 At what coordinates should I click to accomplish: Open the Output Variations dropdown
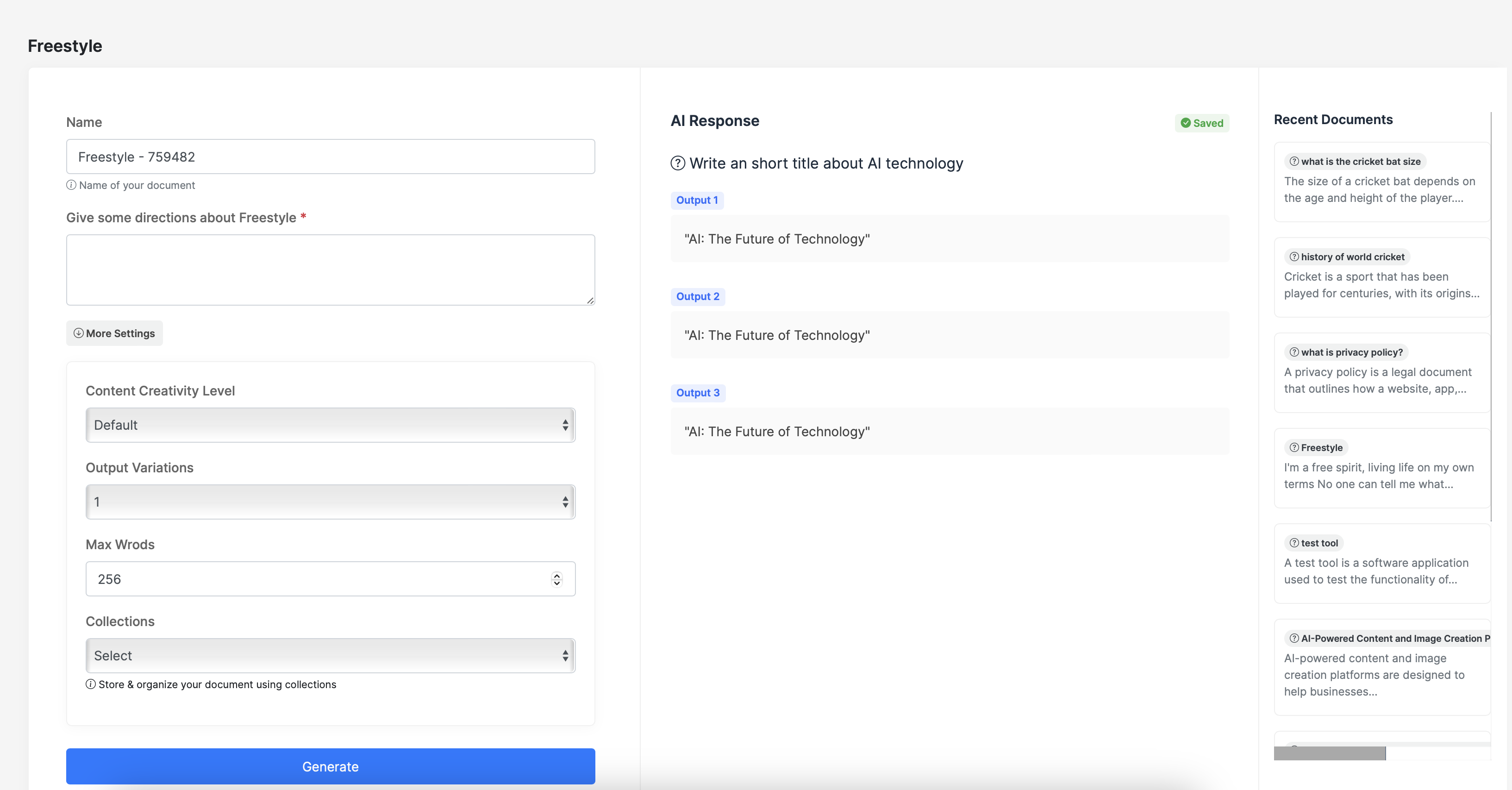[x=330, y=502]
